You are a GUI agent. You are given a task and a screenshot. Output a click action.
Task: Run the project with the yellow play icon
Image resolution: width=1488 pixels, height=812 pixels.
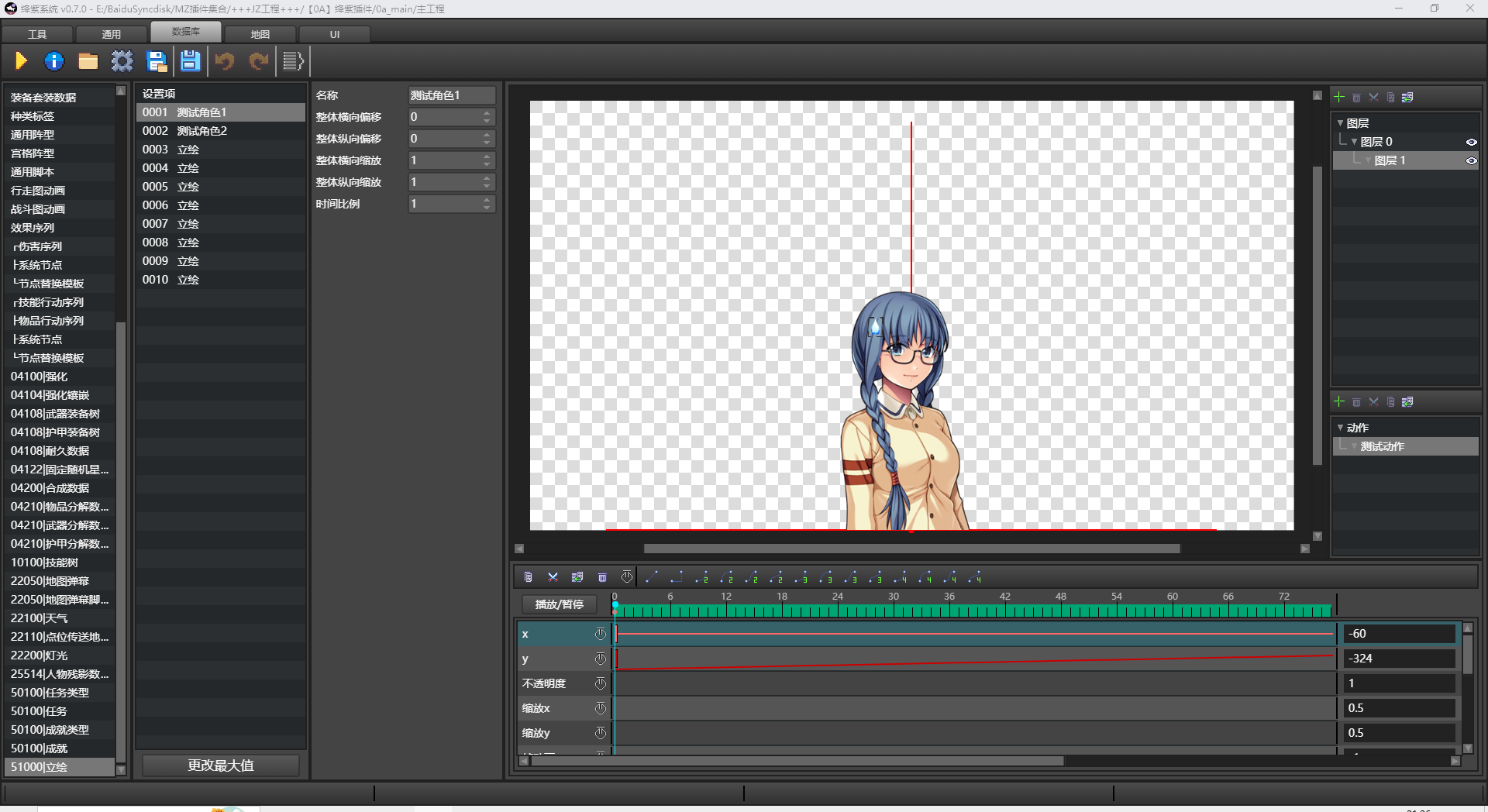[x=21, y=61]
